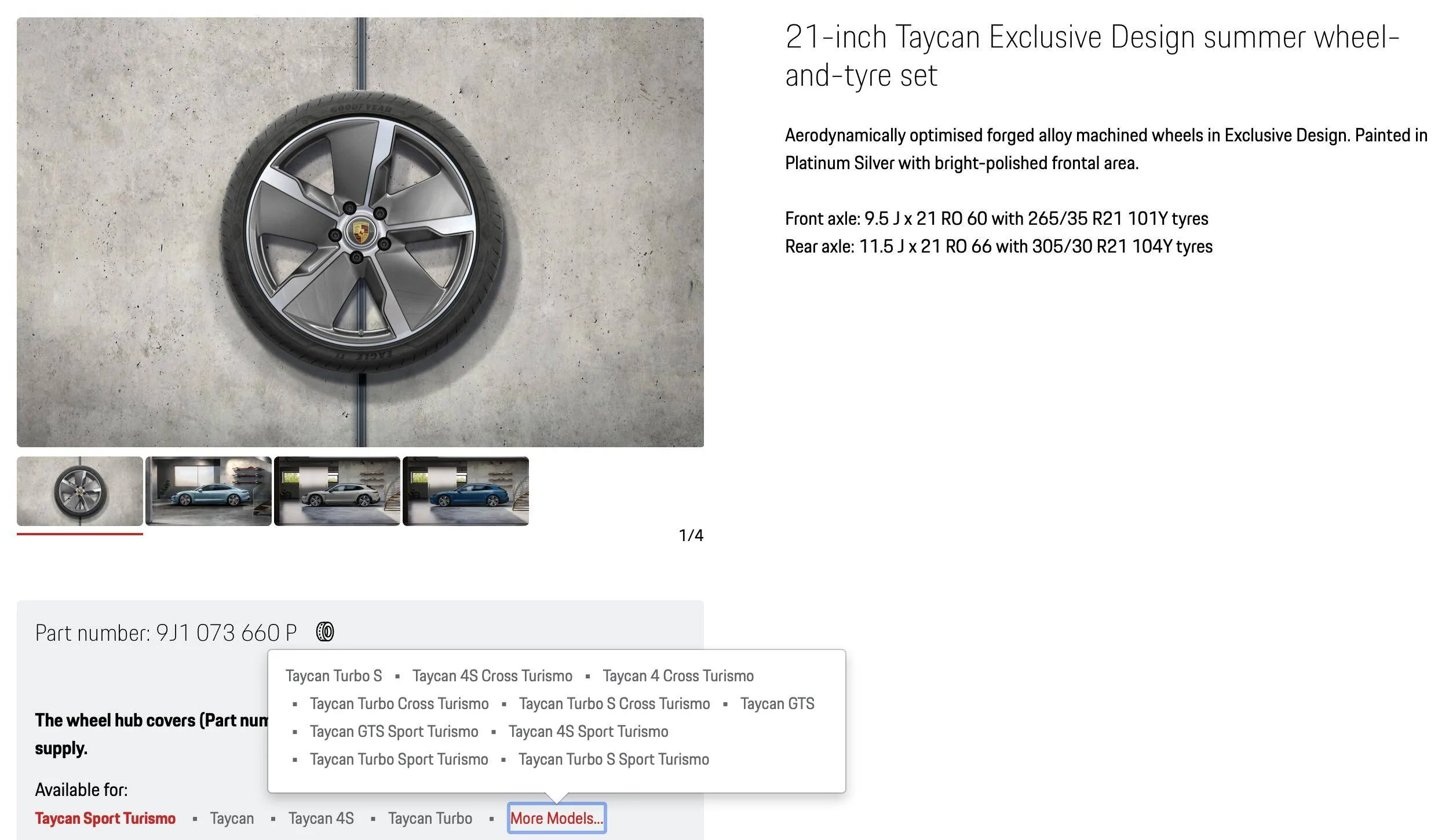The image size is (1438, 840).
Task: Click the Available for: label
Action: [81, 790]
